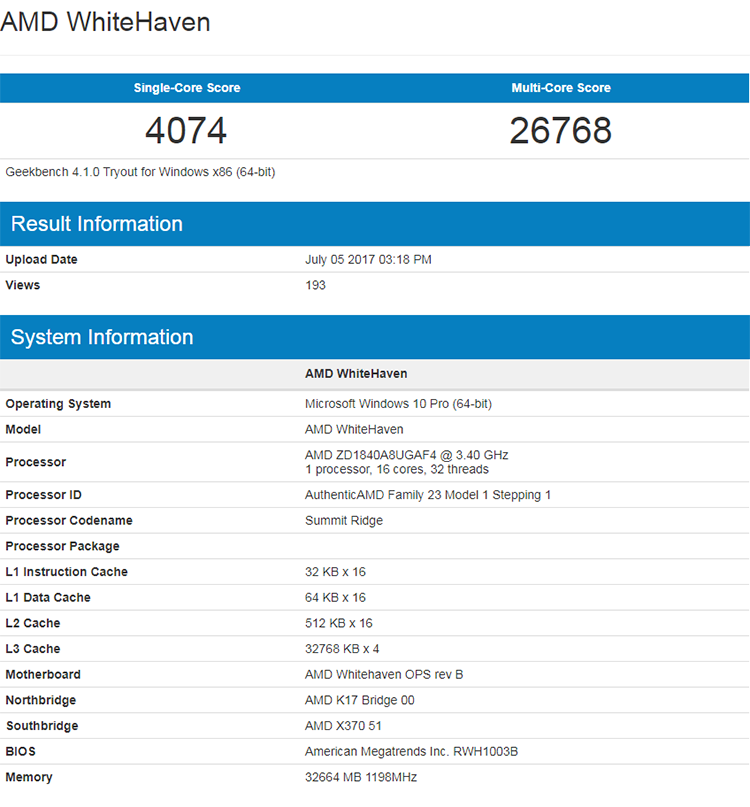Select AuthenticAMD Family 23 Model 1 Stepping 1
The width and height of the screenshot is (750, 807).
(428, 495)
